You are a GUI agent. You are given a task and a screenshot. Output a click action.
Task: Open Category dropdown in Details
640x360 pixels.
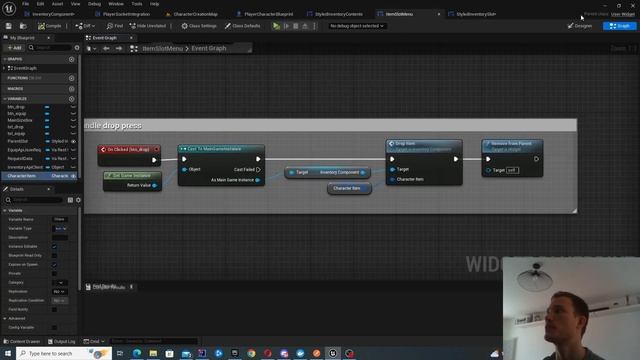tap(60, 282)
